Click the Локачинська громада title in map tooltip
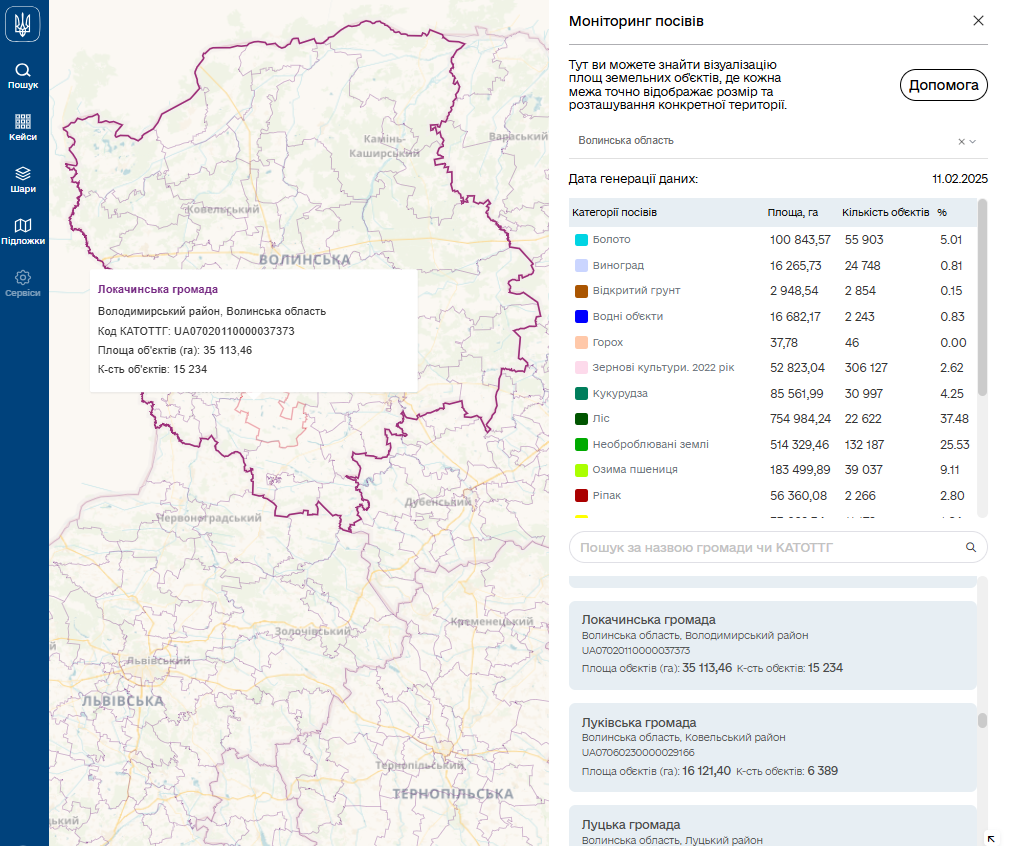This screenshot has width=1013, height=846. tap(158, 289)
